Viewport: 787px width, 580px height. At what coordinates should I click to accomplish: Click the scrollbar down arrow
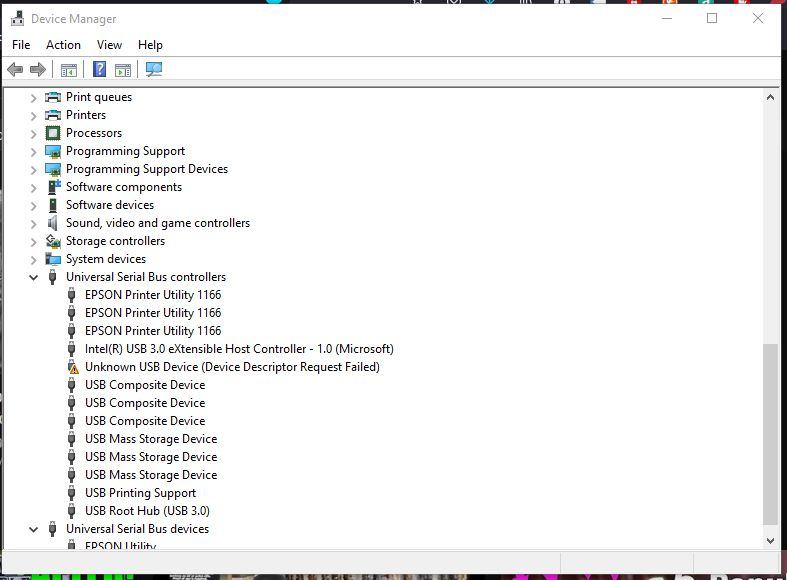[x=770, y=540]
